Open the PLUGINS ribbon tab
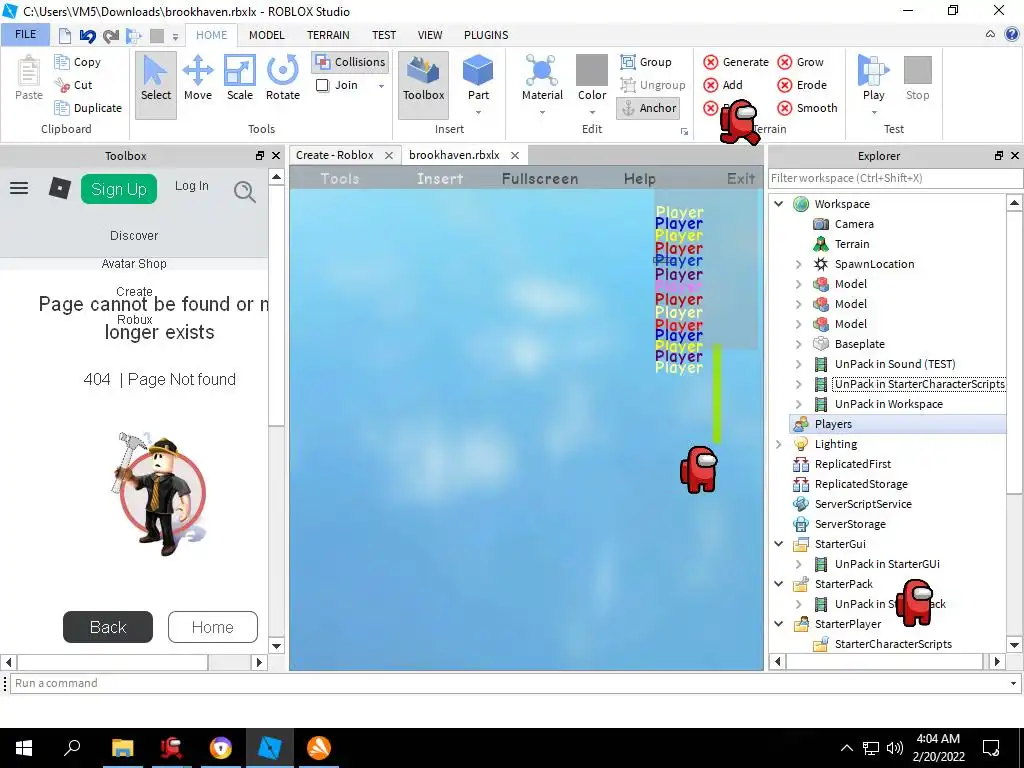Image resolution: width=1024 pixels, height=768 pixels. coord(486,35)
